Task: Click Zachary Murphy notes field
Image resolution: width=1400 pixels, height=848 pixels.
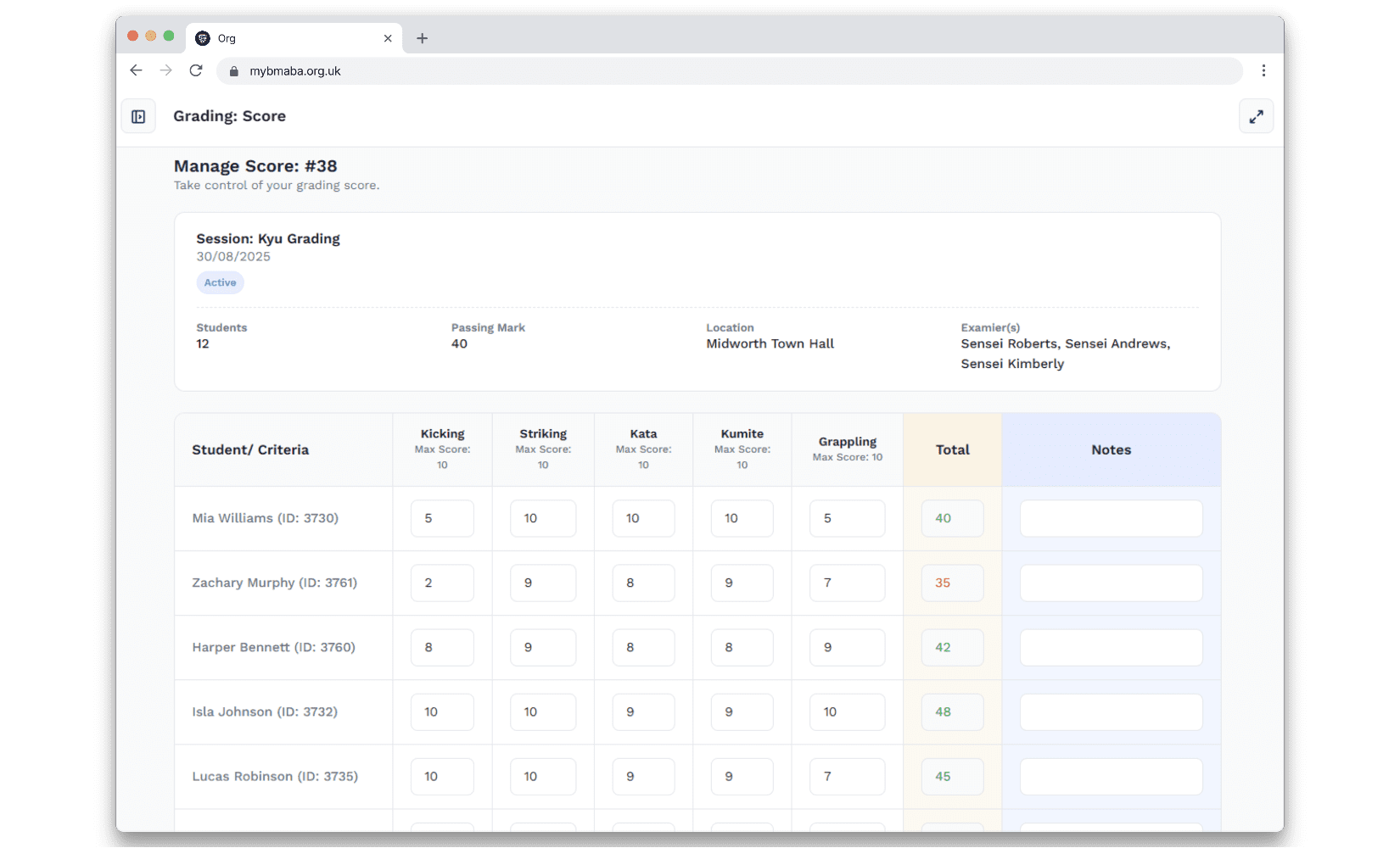Action: click(1111, 583)
